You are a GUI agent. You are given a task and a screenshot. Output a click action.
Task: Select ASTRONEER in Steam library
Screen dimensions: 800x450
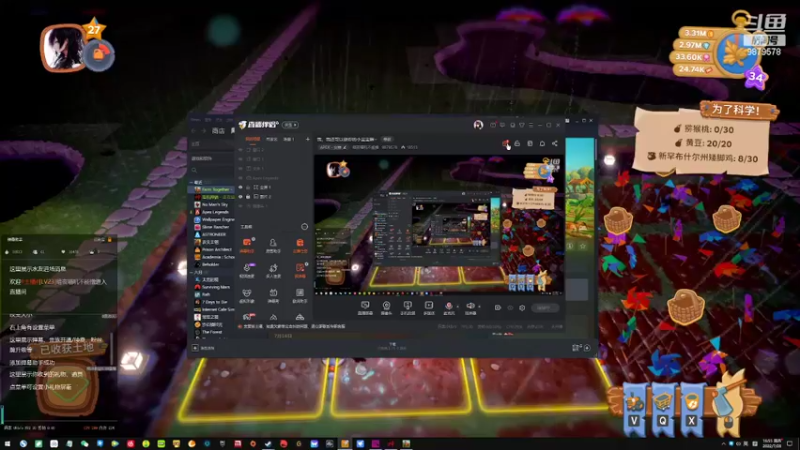click(213, 235)
